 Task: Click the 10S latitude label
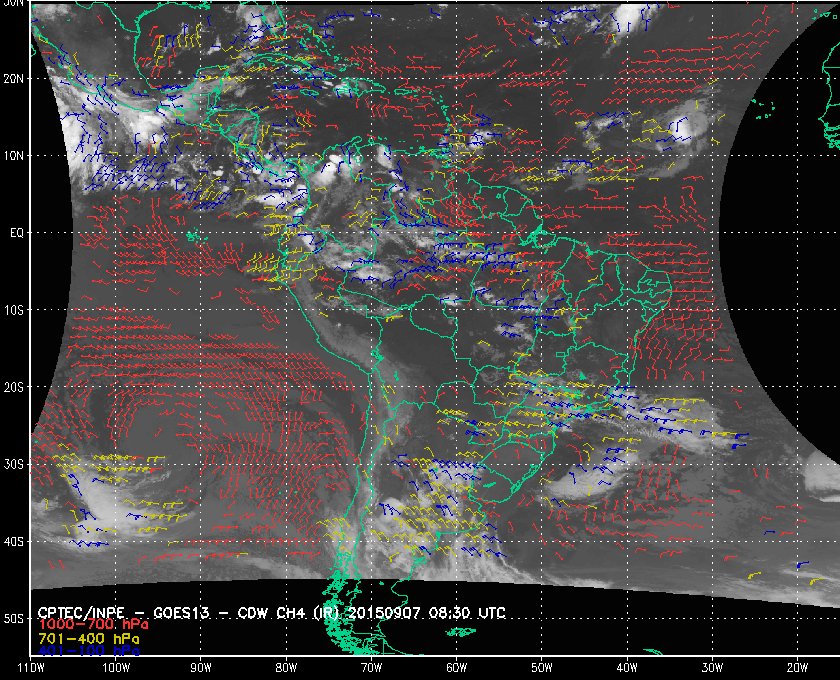click(x=14, y=310)
